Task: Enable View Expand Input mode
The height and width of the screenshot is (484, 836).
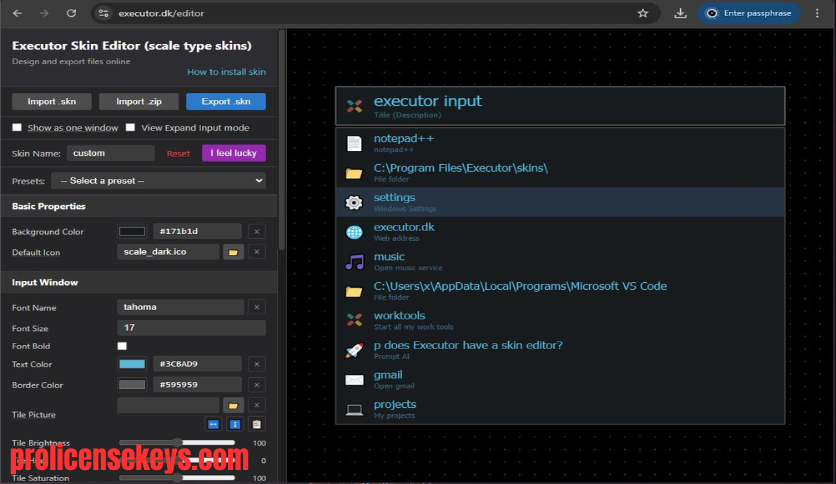Action: 131,127
